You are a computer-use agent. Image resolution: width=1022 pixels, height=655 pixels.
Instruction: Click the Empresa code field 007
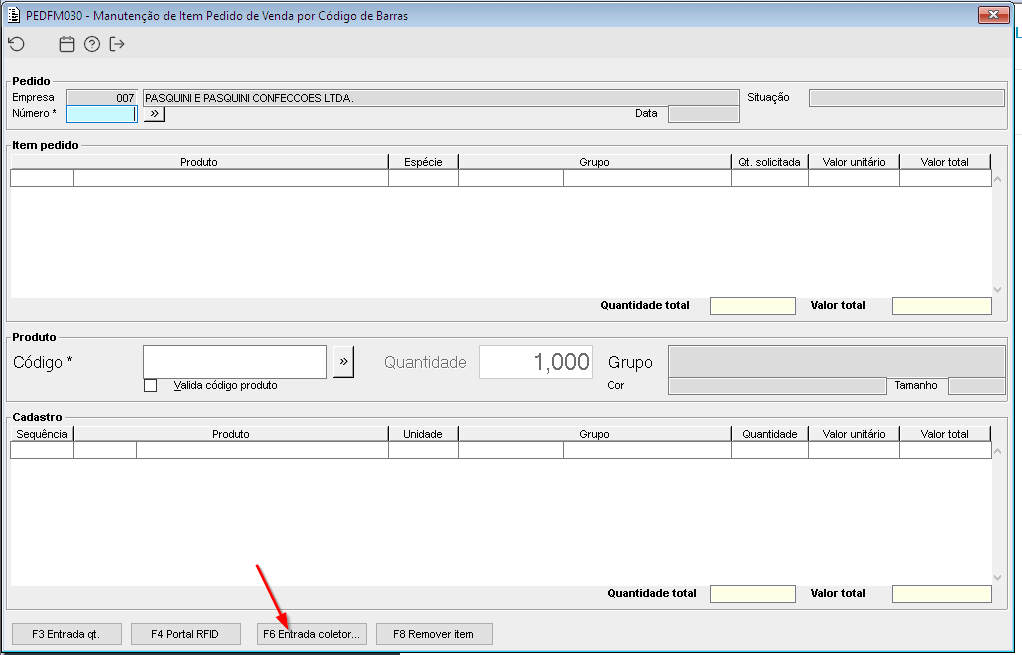[102, 98]
